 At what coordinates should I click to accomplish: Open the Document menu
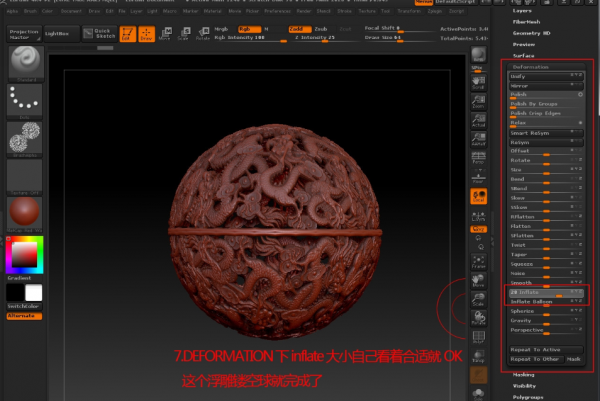[71, 11]
